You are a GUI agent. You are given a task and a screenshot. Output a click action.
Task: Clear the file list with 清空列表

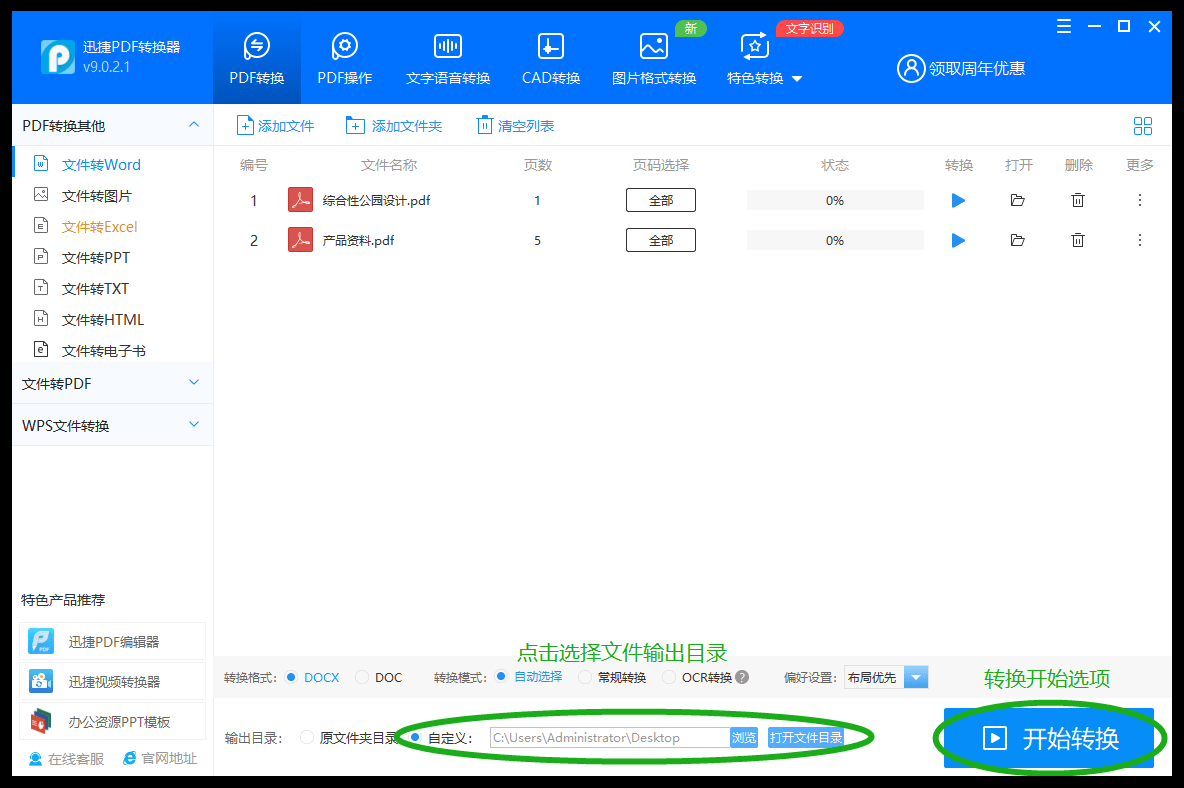(515, 125)
